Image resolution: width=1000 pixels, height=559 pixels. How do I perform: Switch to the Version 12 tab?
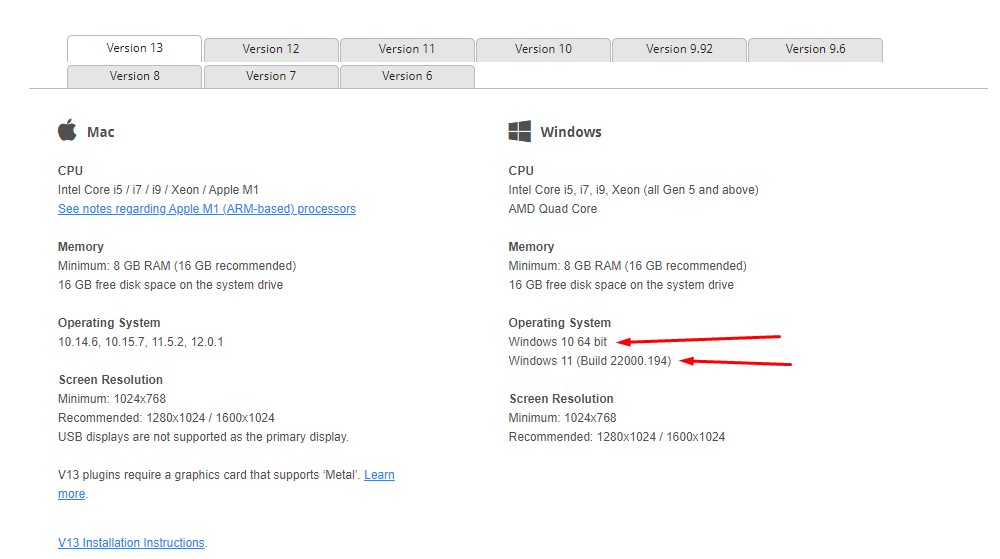(x=271, y=49)
